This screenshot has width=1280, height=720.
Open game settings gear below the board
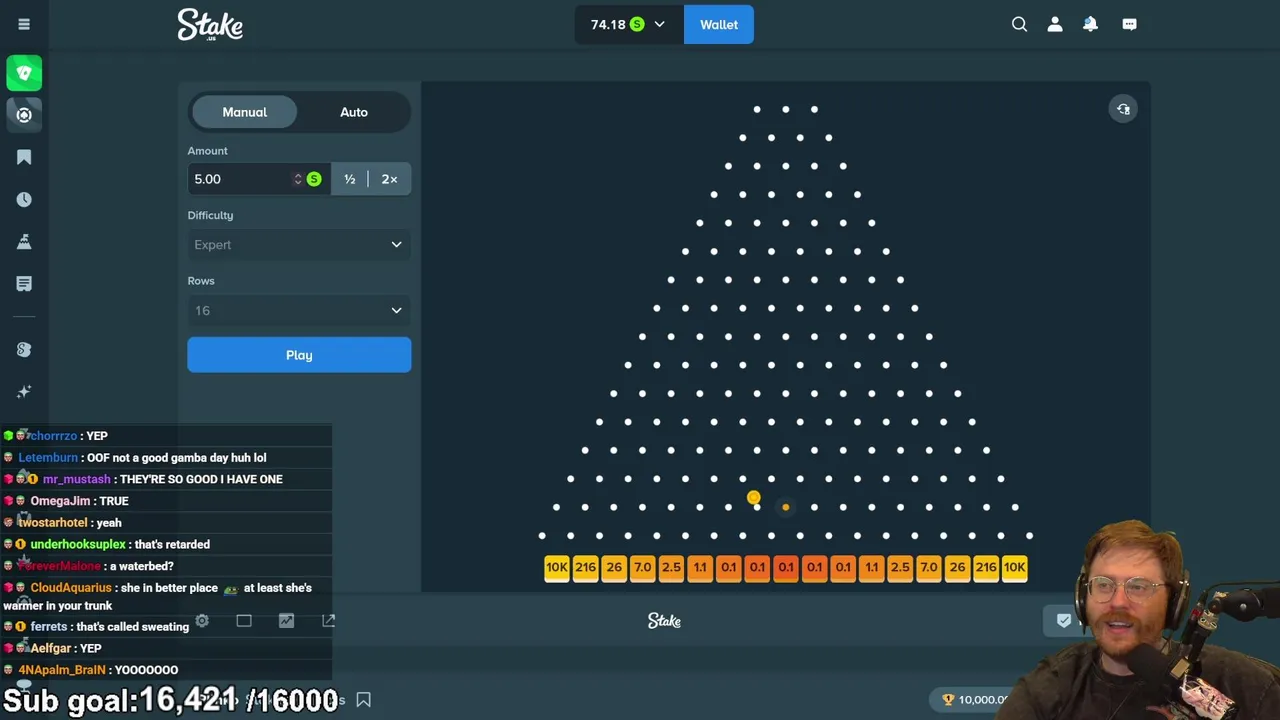pyautogui.click(x=202, y=621)
